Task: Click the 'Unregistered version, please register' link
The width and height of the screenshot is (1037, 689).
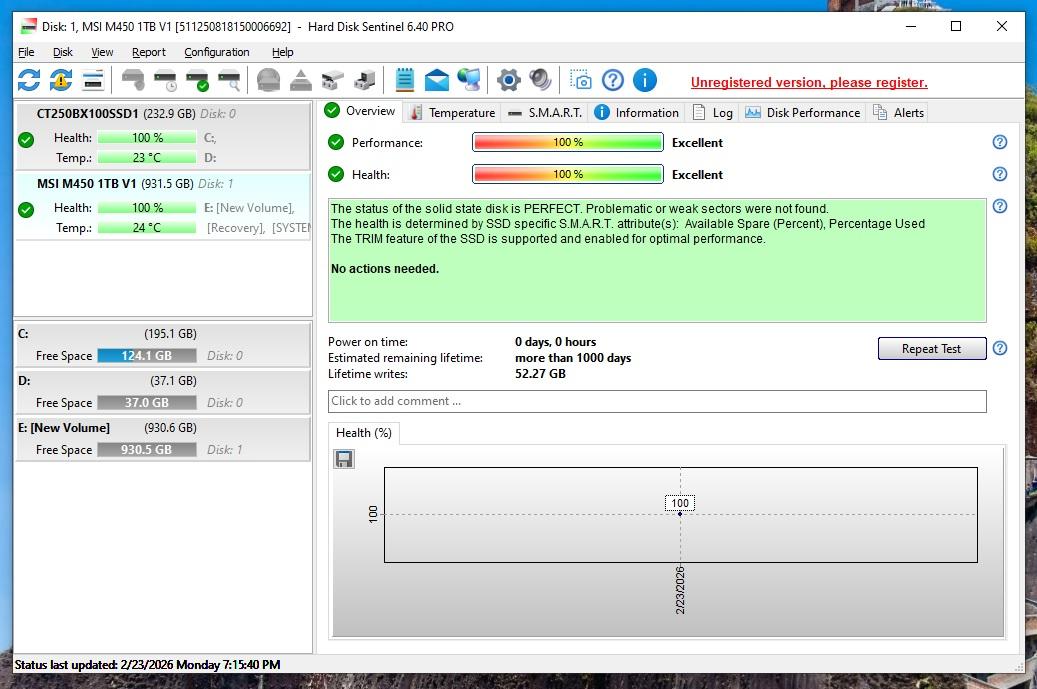Action: [x=809, y=82]
